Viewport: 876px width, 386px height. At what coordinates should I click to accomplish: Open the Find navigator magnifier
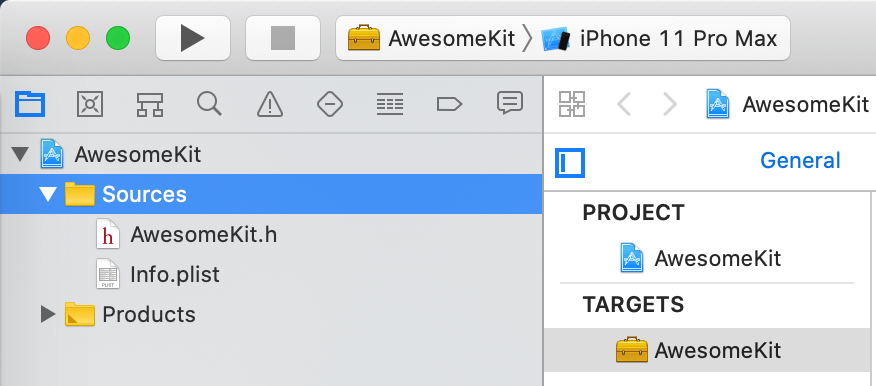[210, 104]
